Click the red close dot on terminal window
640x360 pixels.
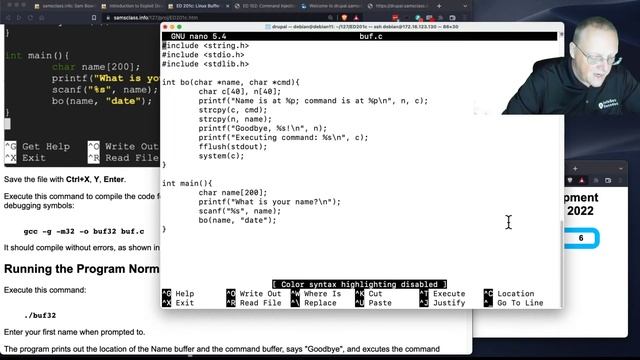(165, 27)
